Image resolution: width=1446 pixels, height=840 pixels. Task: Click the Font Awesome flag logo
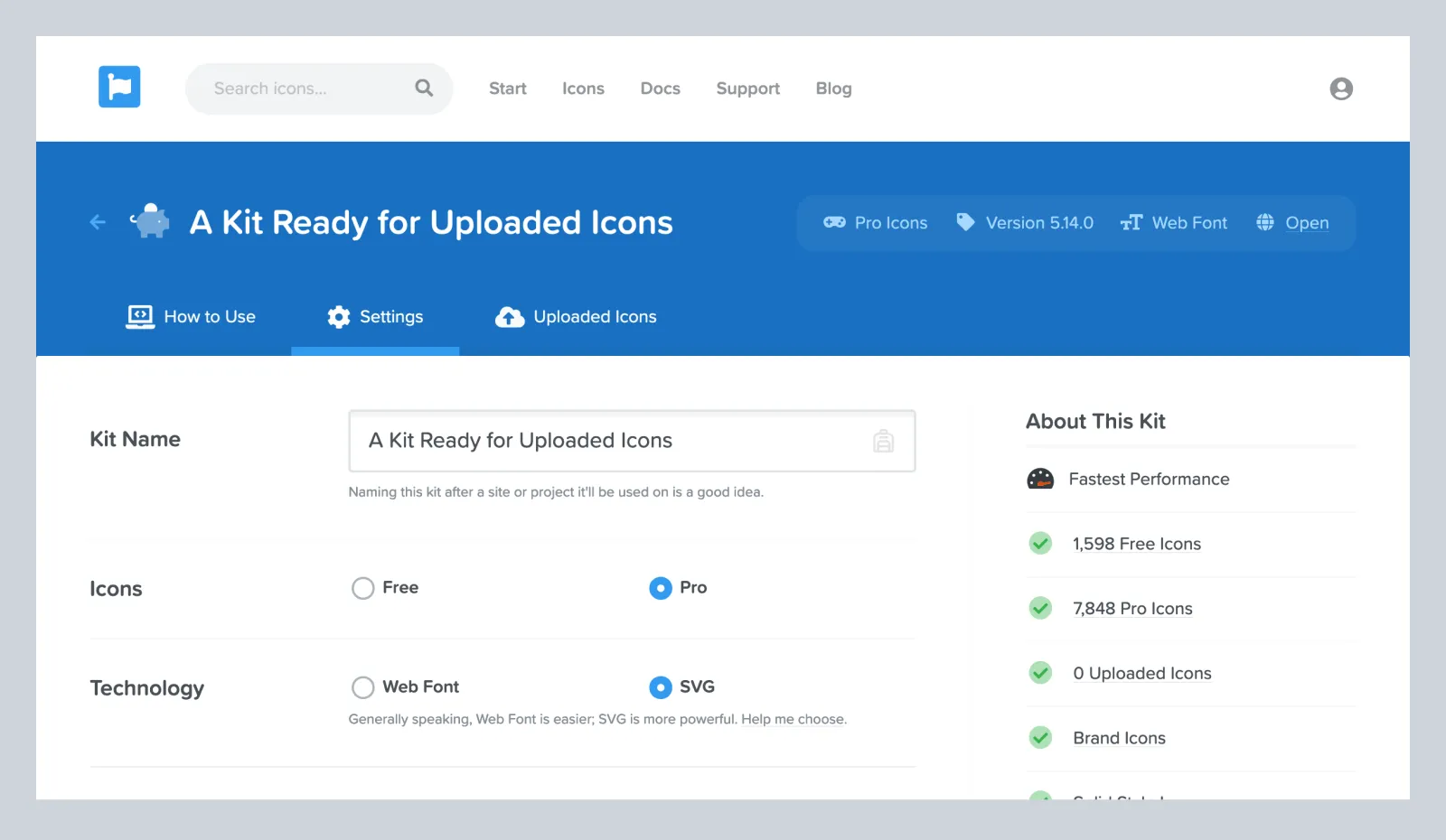point(118,87)
